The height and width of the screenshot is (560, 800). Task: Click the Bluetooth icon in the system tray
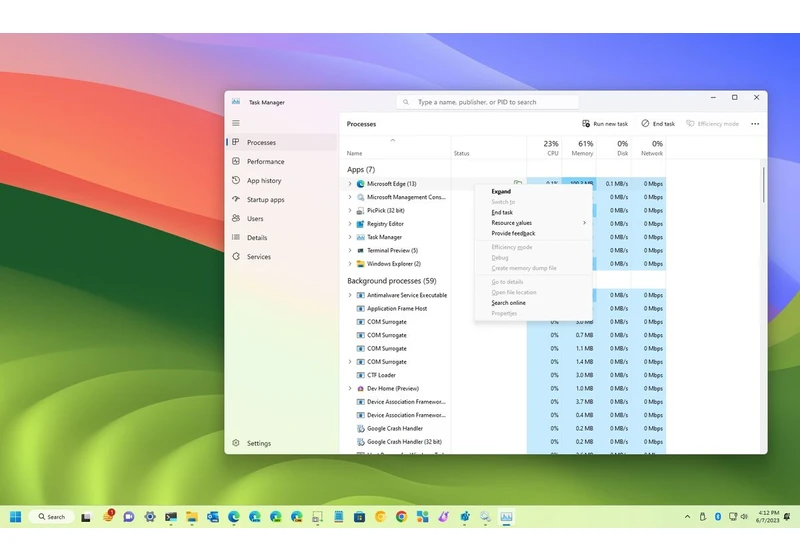(x=717, y=517)
